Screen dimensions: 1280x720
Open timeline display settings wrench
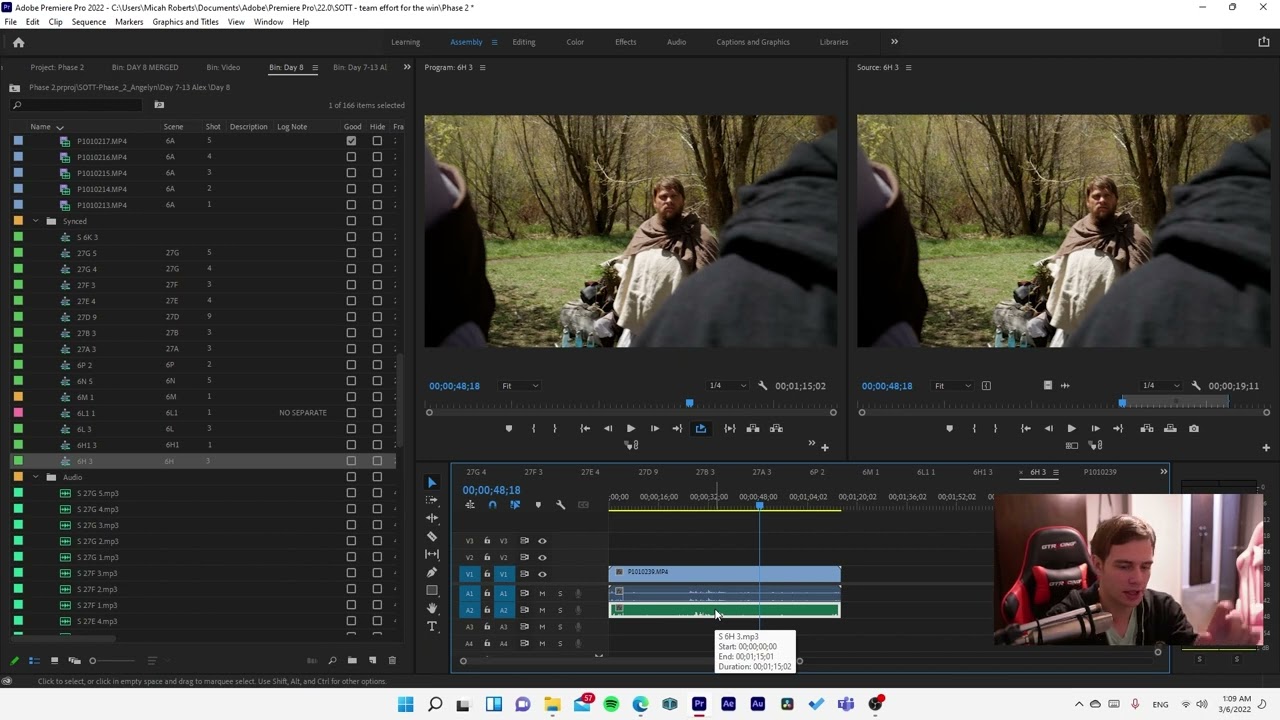560,505
